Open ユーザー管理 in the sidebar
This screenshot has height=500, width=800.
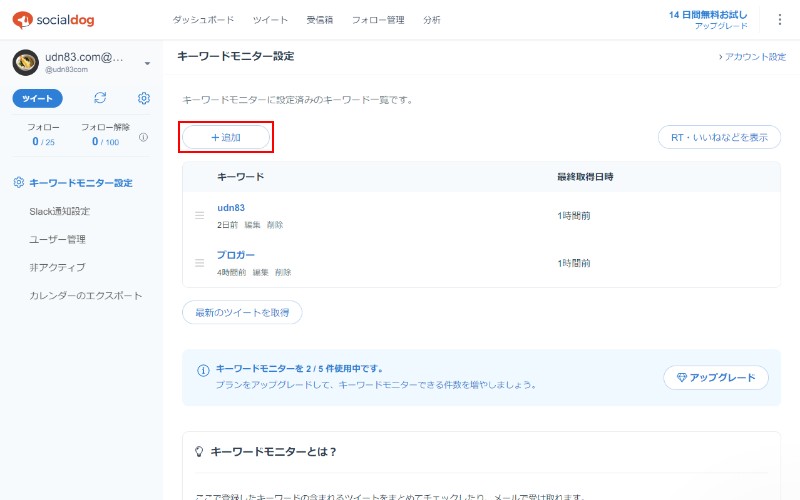pyautogui.click(x=57, y=239)
